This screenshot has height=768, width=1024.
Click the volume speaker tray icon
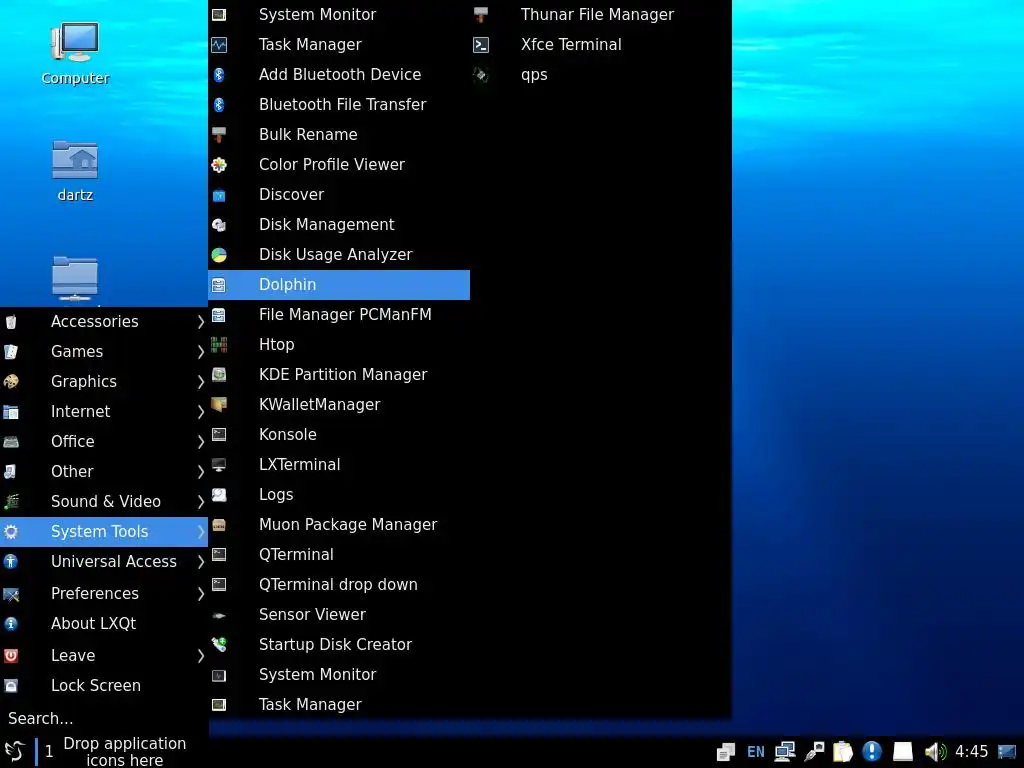tap(935, 752)
